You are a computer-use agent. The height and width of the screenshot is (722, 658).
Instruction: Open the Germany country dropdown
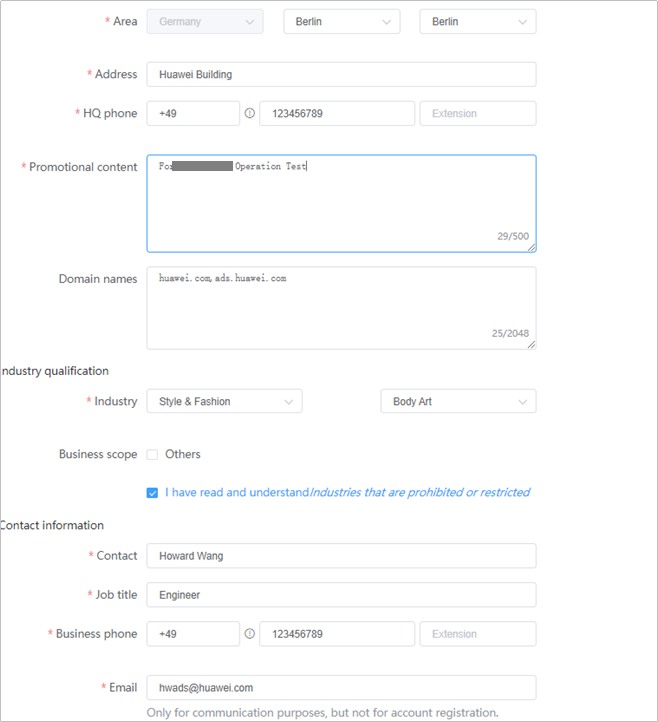[205, 22]
